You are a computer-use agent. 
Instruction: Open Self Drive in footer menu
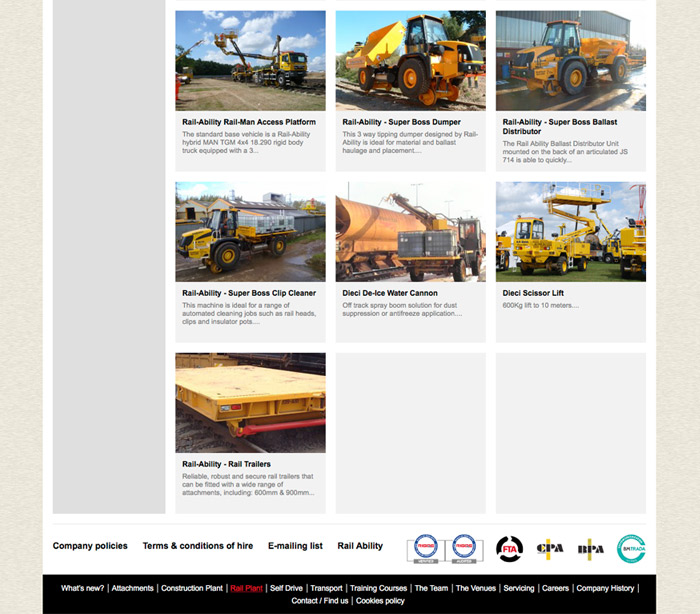coord(286,588)
